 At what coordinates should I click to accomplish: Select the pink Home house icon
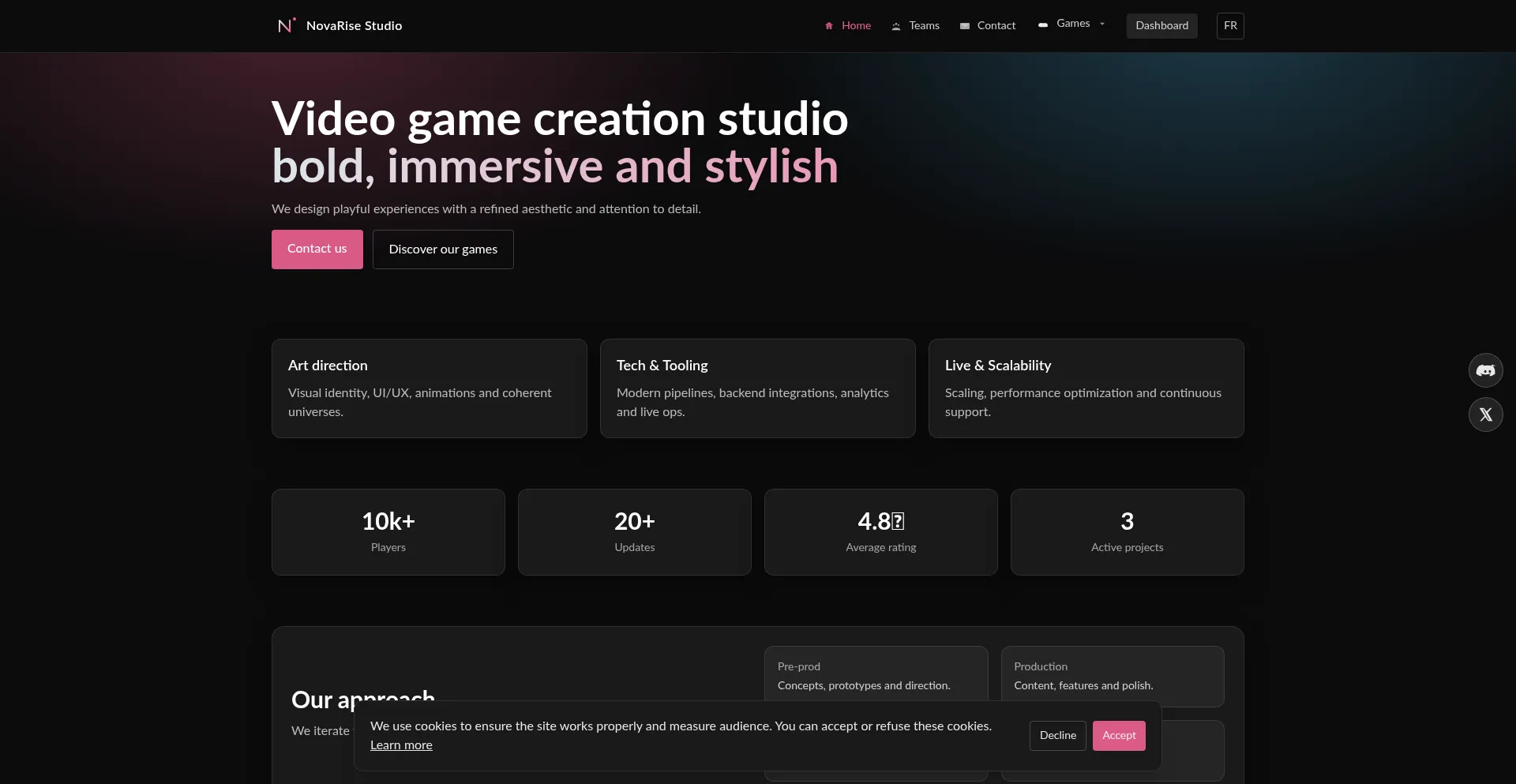(828, 25)
